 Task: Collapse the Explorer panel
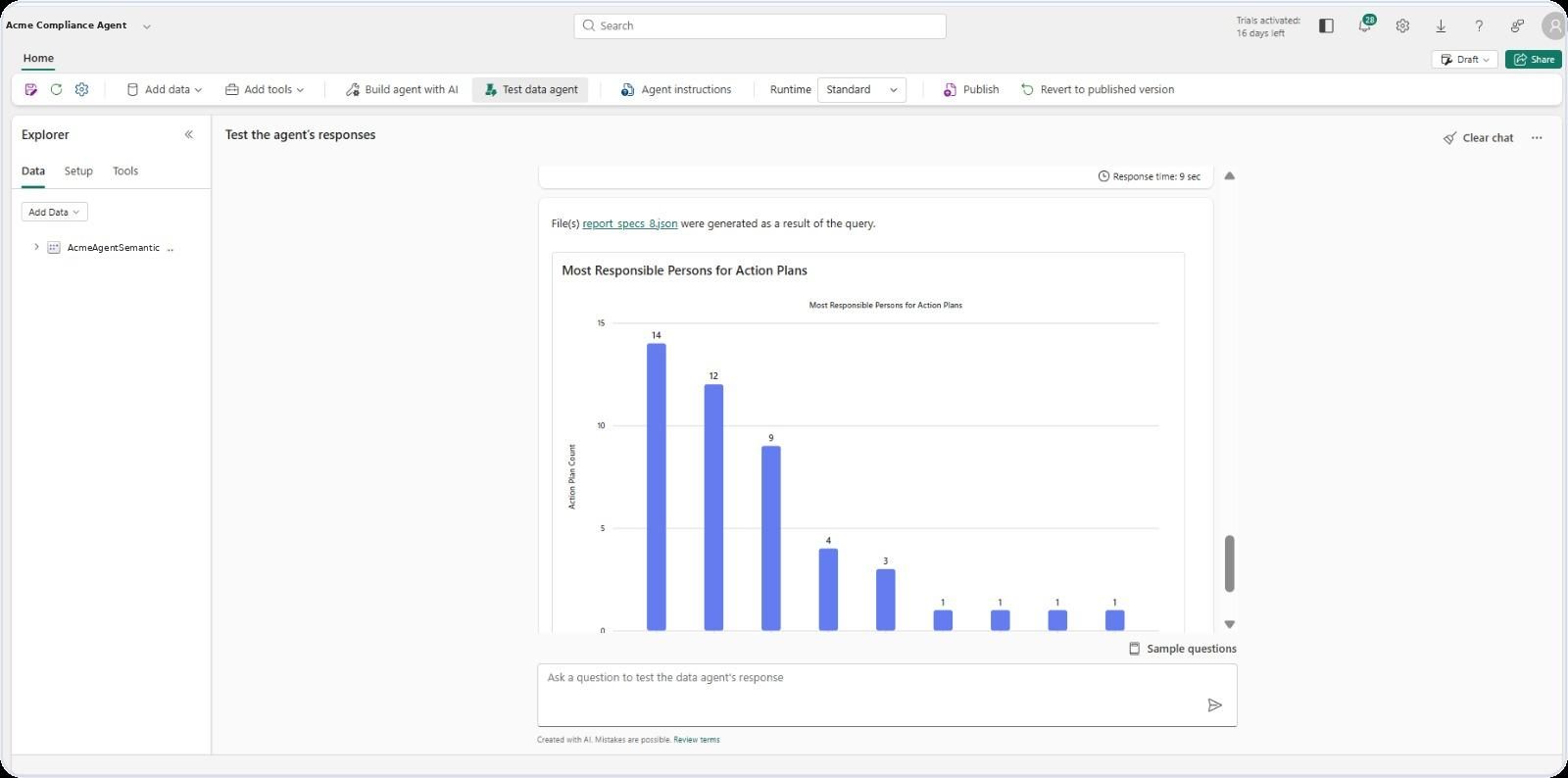click(x=189, y=134)
